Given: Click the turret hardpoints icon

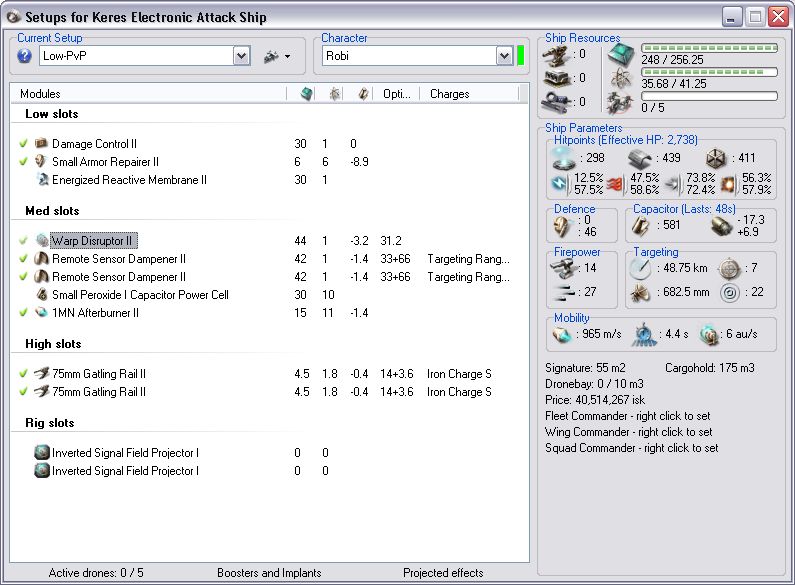Looking at the screenshot, I should (557, 54).
